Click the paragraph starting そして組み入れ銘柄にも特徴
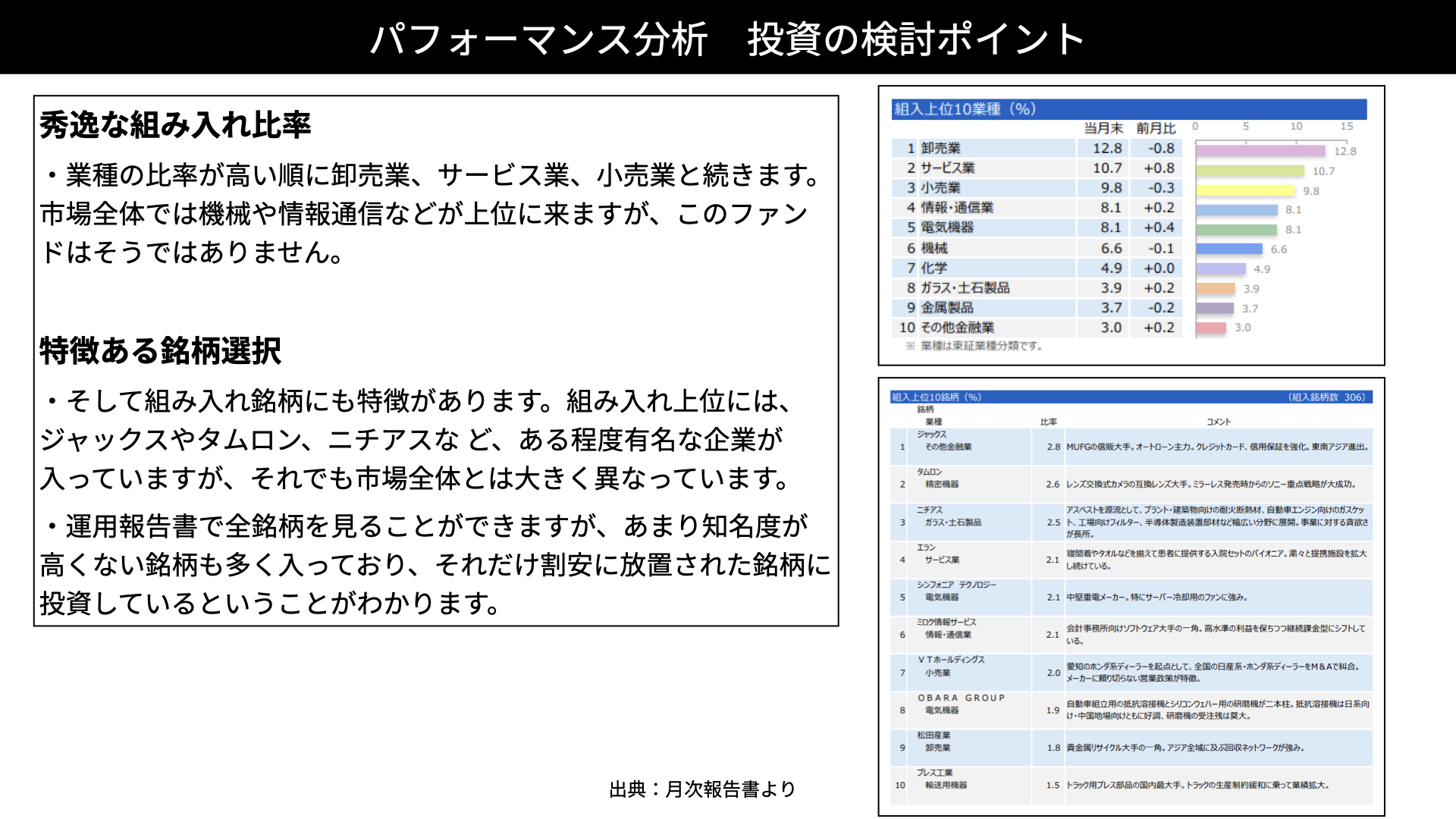The height and width of the screenshot is (819, 1456). point(416,439)
